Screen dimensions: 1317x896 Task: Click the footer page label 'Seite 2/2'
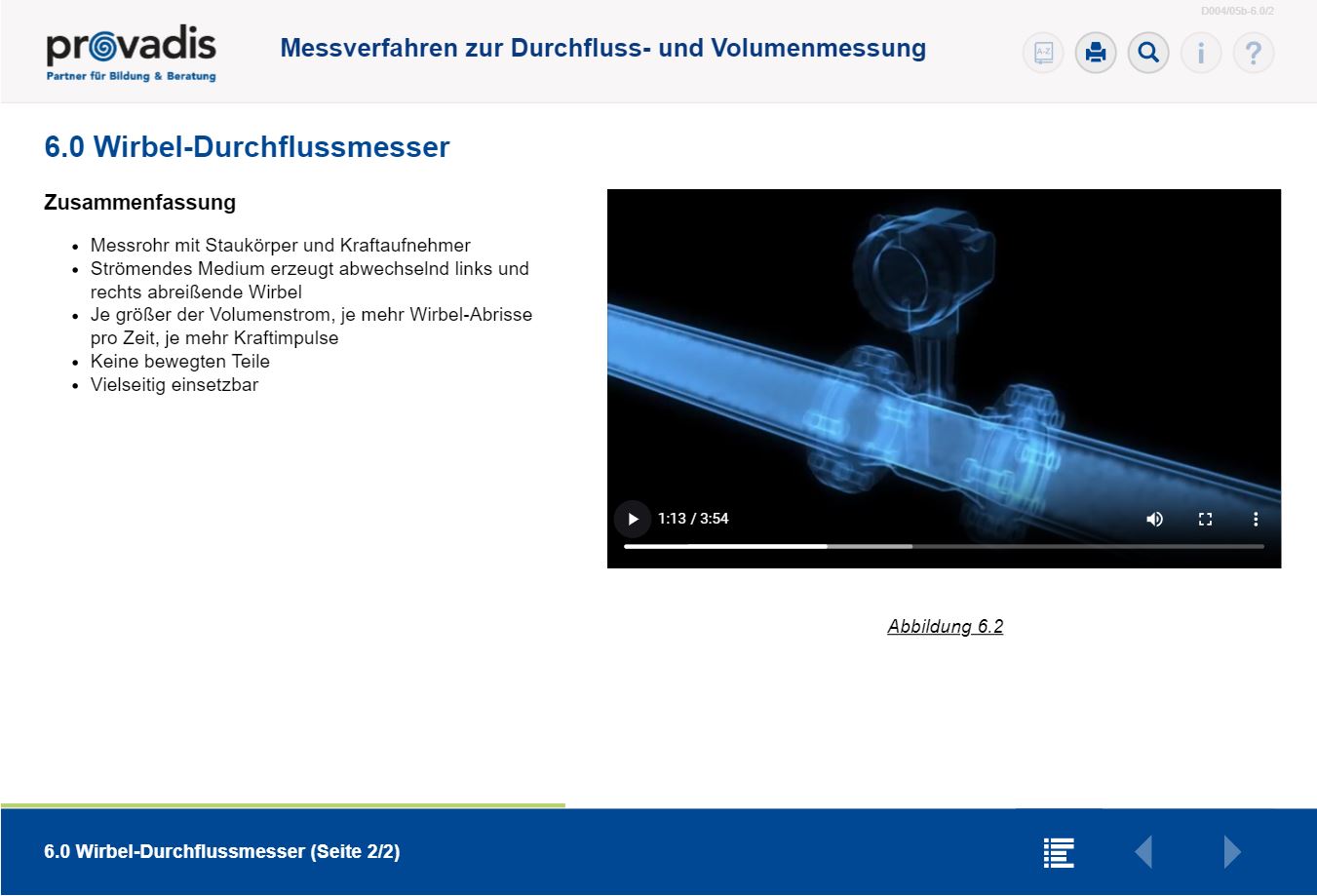pos(221,851)
